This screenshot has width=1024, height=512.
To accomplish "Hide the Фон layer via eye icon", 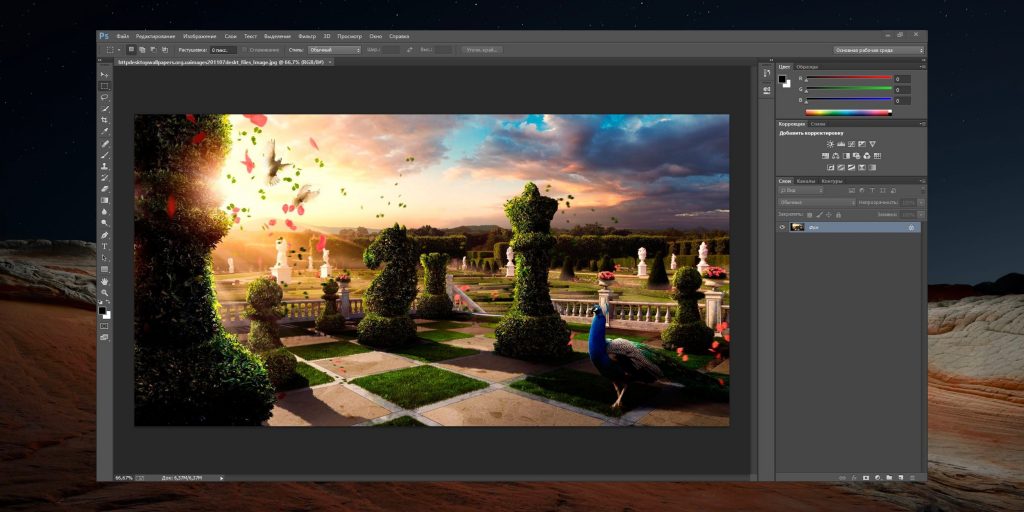I will tap(783, 227).
